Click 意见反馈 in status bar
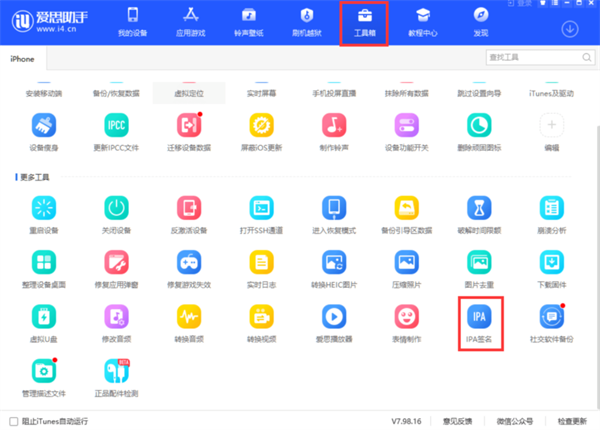 tap(457, 421)
